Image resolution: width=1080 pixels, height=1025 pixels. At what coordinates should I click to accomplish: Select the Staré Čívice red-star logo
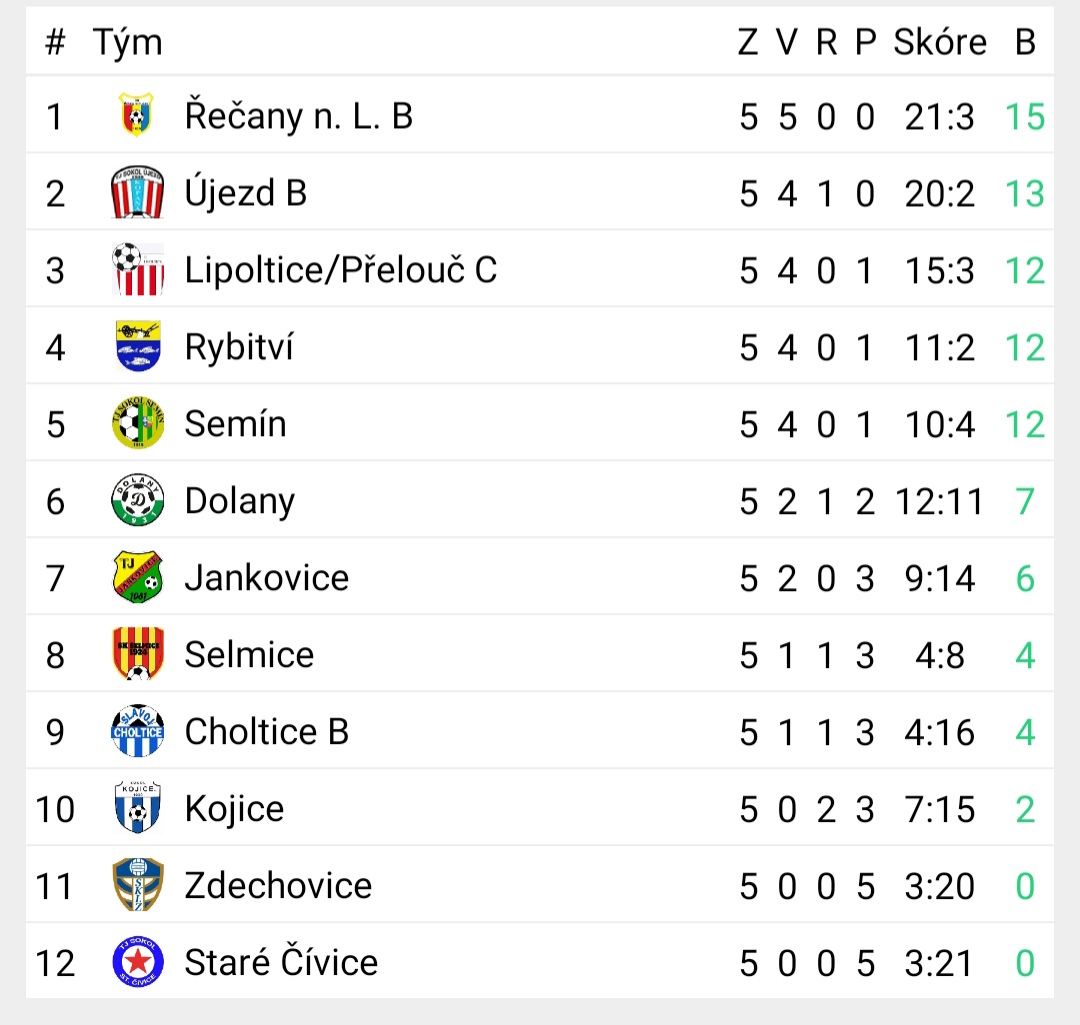point(138,962)
